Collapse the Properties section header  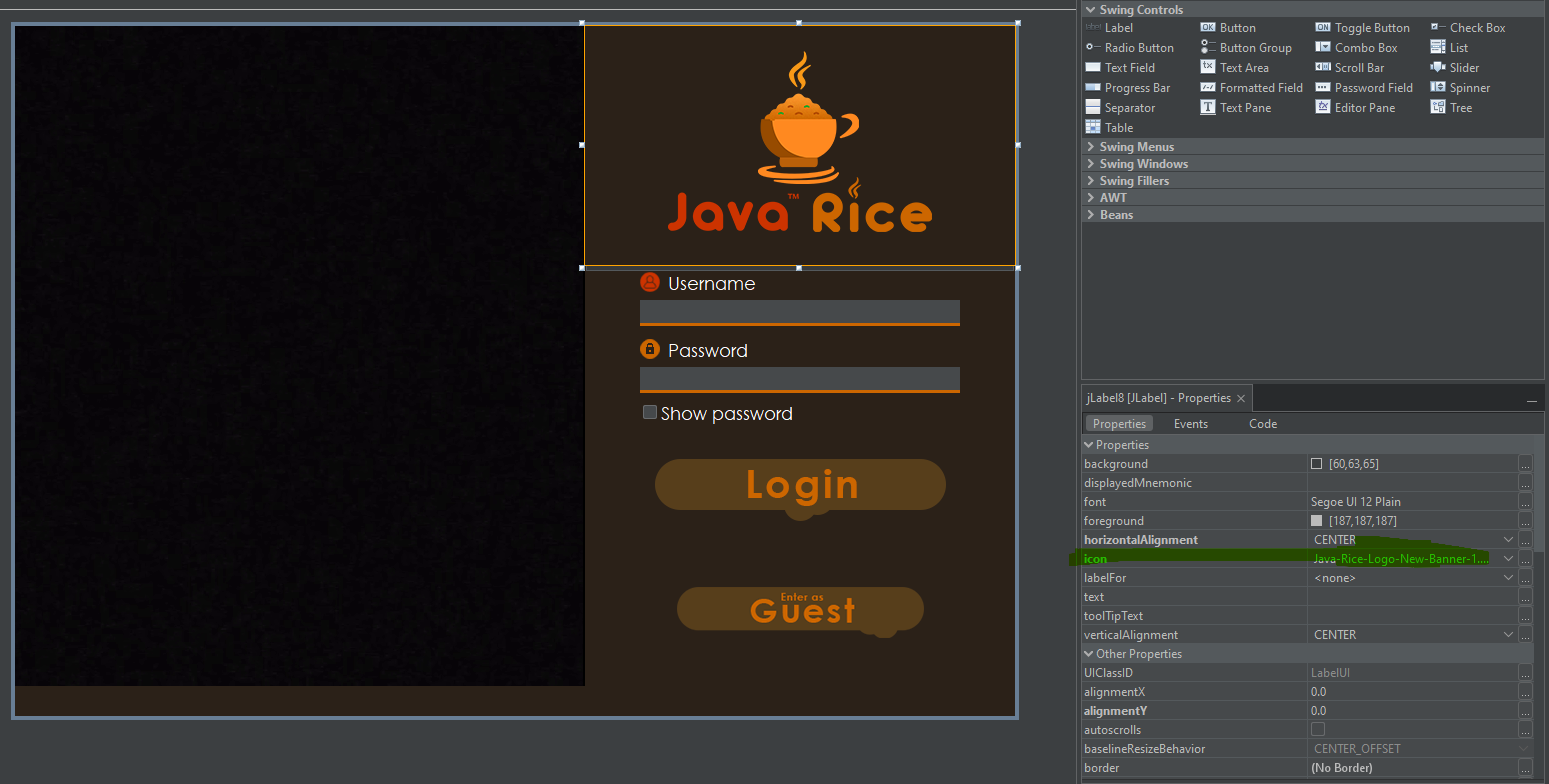1089,445
